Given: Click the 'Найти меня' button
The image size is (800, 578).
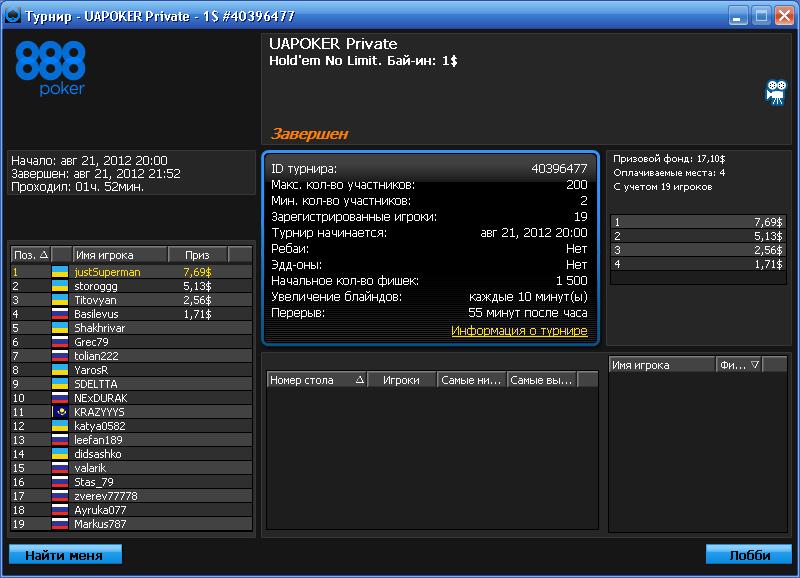Looking at the screenshot, I should [x=65, y=555].
